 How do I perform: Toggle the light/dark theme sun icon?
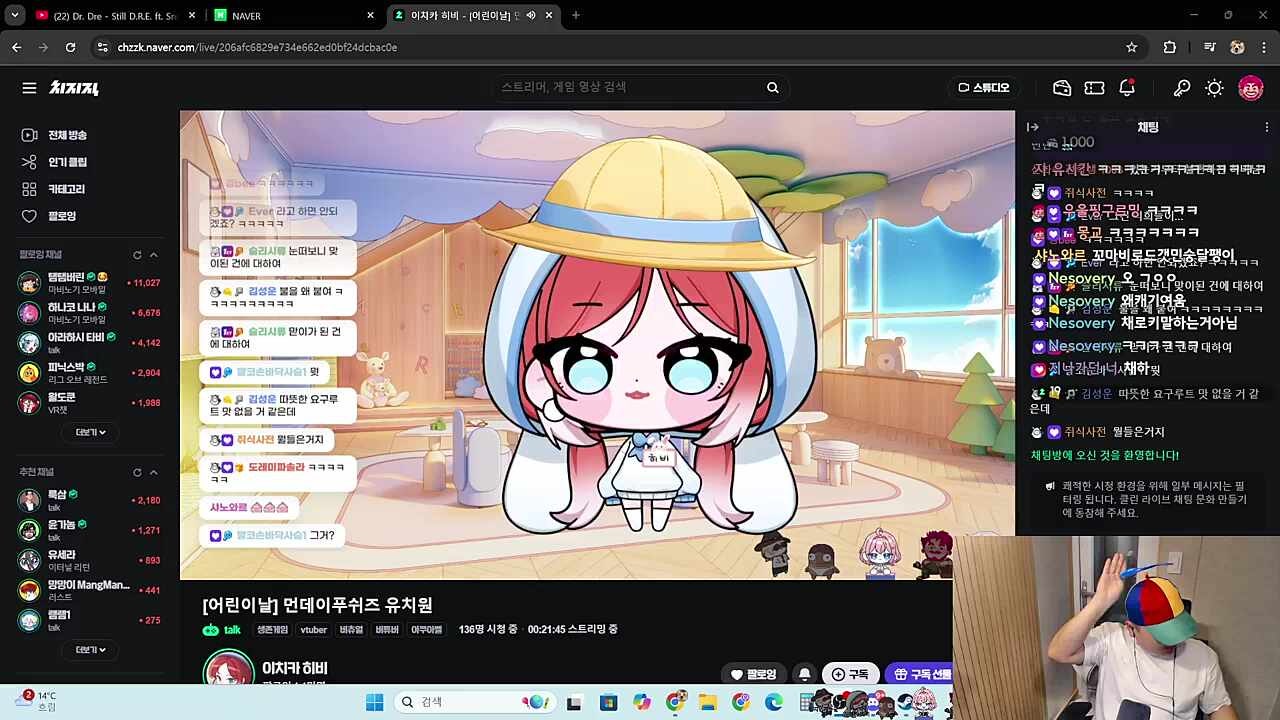click(x=1214, y=88)
